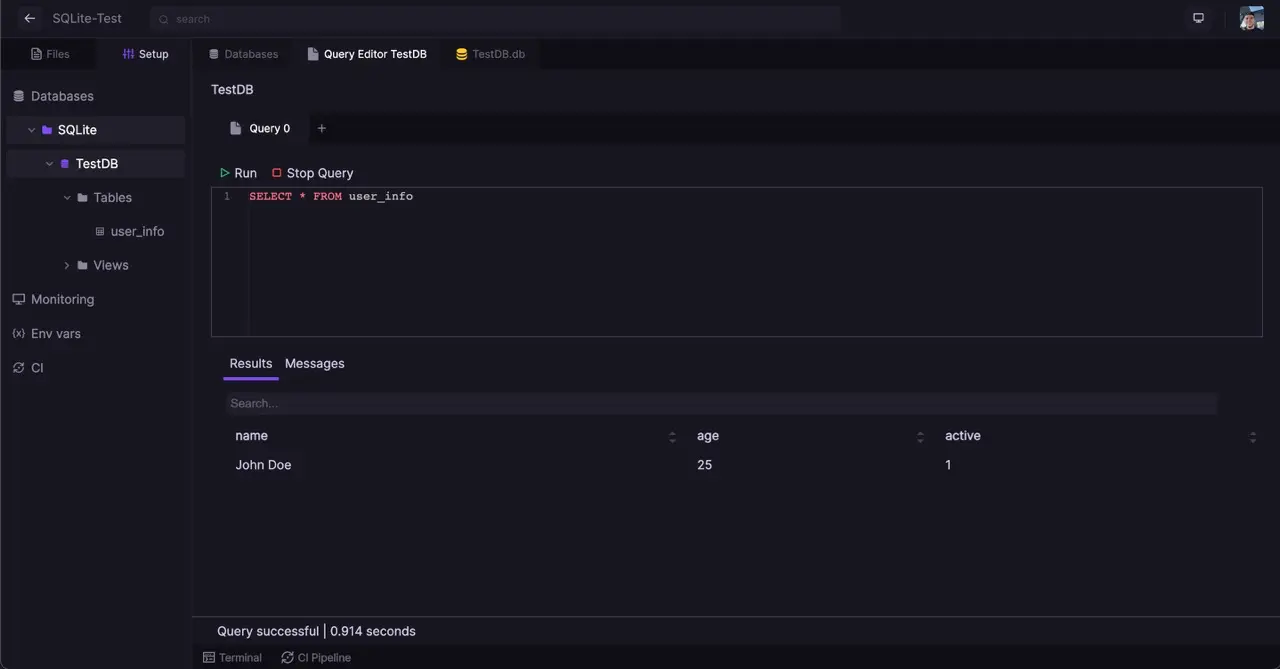The height and width of the screenshot is (669, 1280).
Task: Open the TestDB.db tab
Action: (490, 54)
